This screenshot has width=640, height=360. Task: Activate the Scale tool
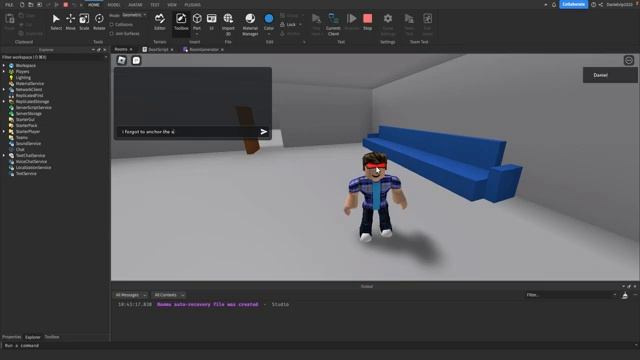(84, 22)
